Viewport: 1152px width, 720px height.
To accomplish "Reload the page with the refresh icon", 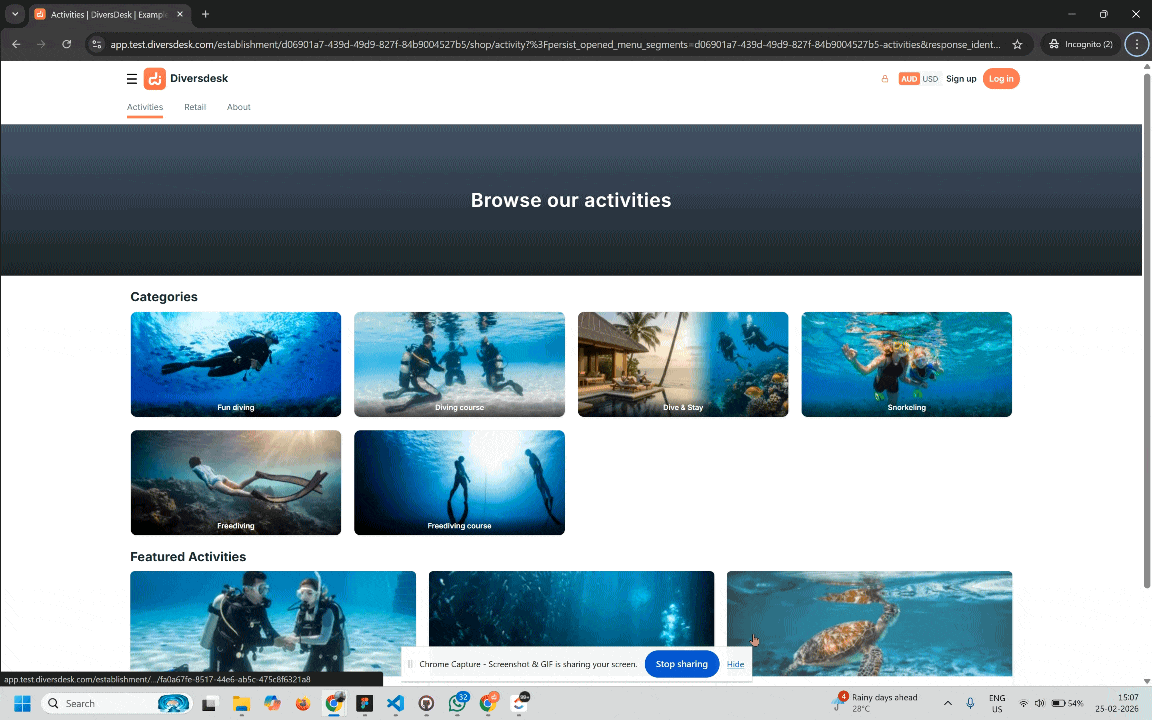I will click(x=66, y=44).
